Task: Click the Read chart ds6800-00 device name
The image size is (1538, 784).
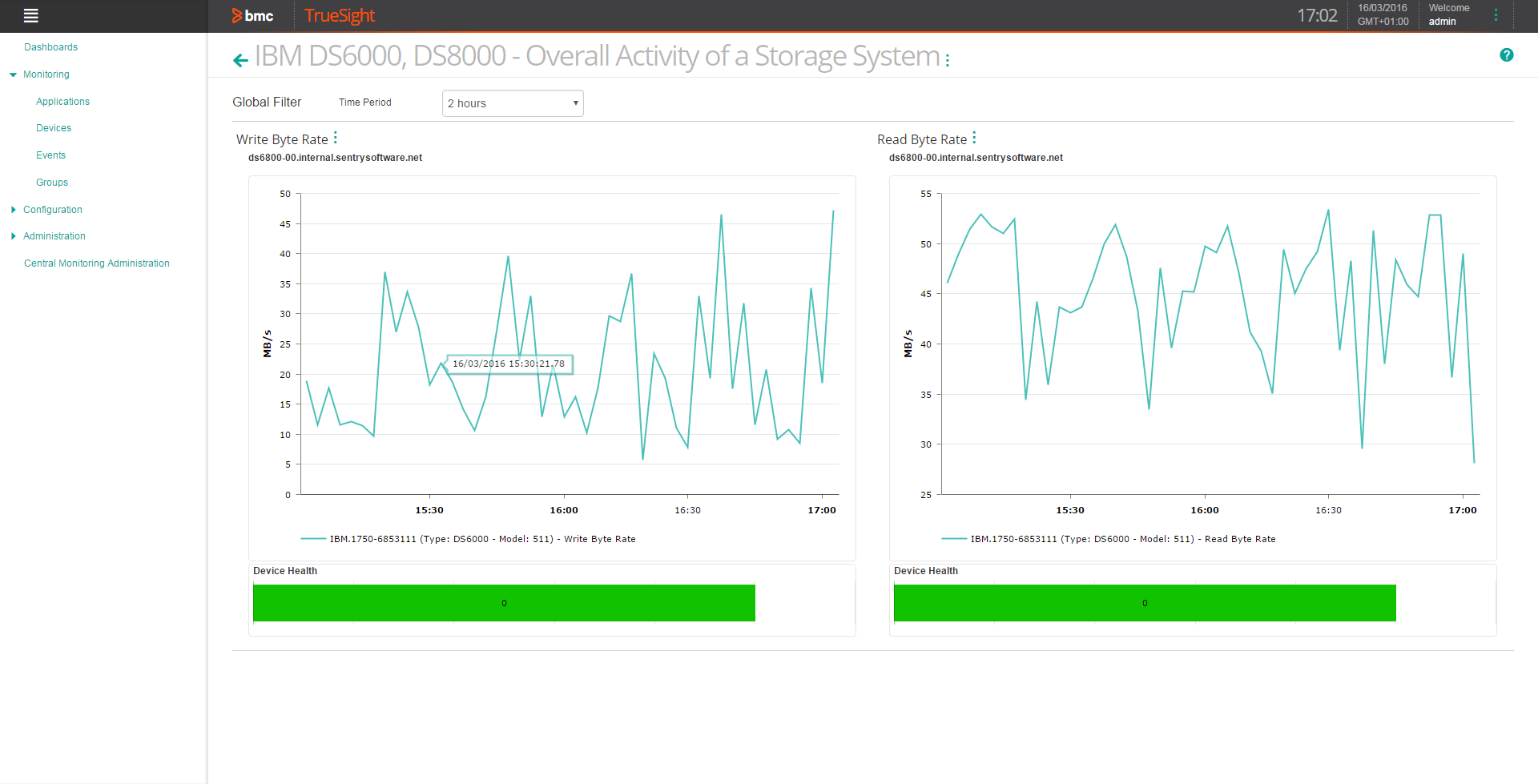Action: [976, 158]
